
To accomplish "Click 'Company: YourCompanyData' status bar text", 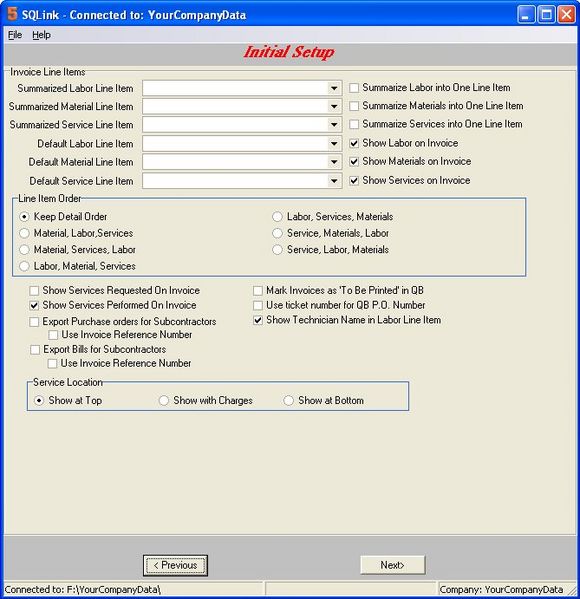I will coord(501,589).
